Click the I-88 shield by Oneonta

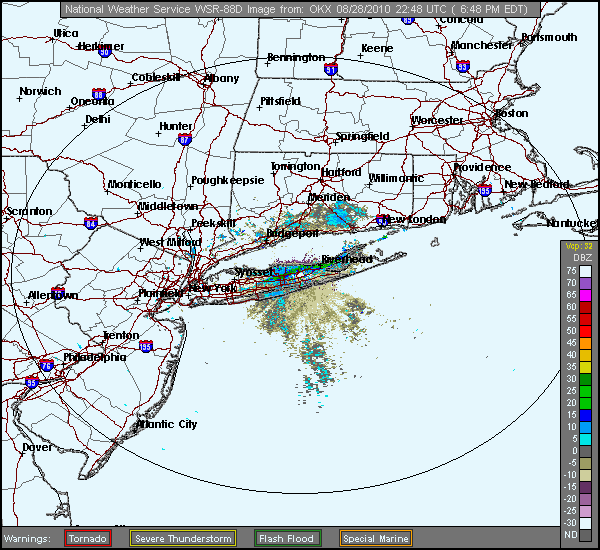tap(99, 94)
